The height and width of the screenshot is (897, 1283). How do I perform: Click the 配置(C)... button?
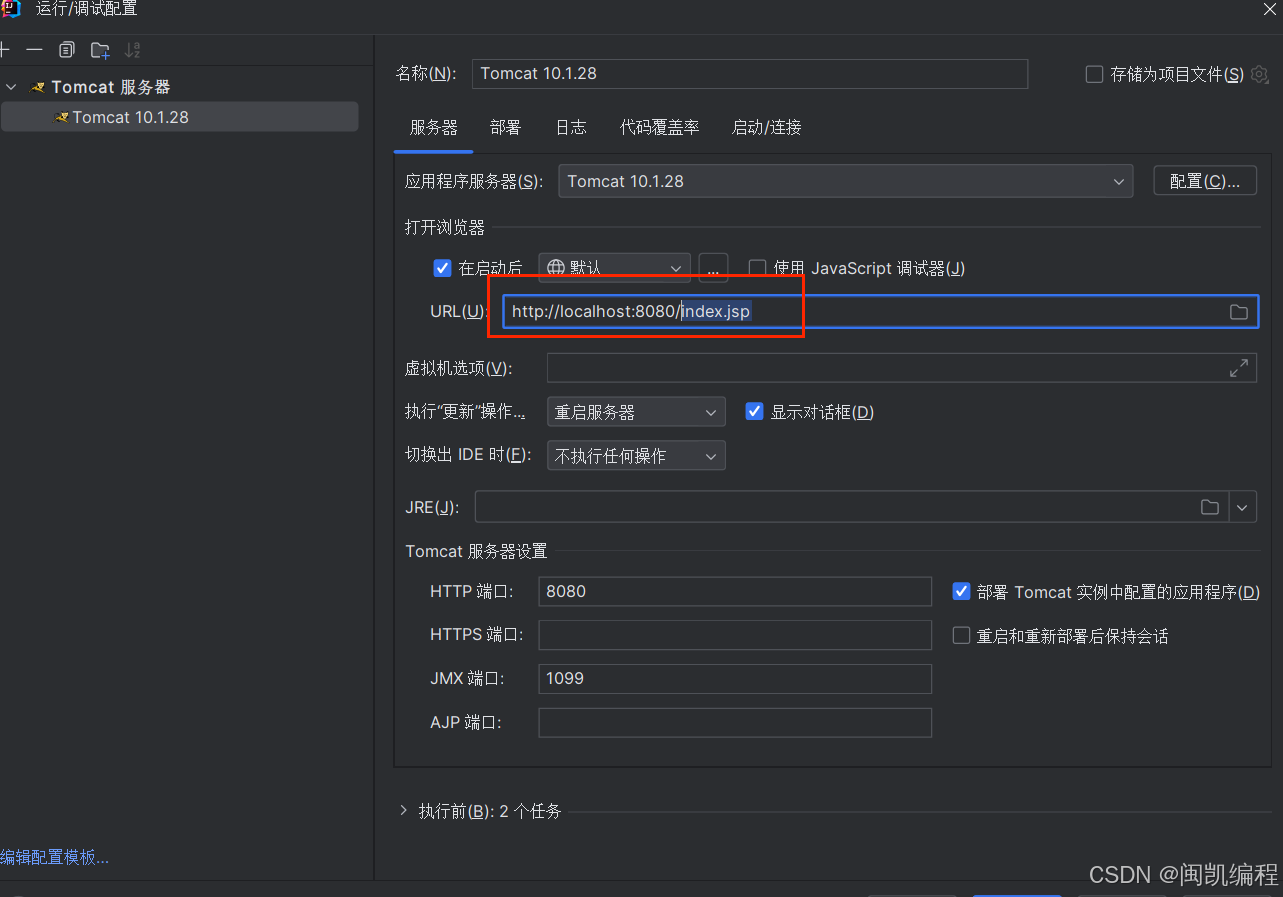coord(1205,181)
